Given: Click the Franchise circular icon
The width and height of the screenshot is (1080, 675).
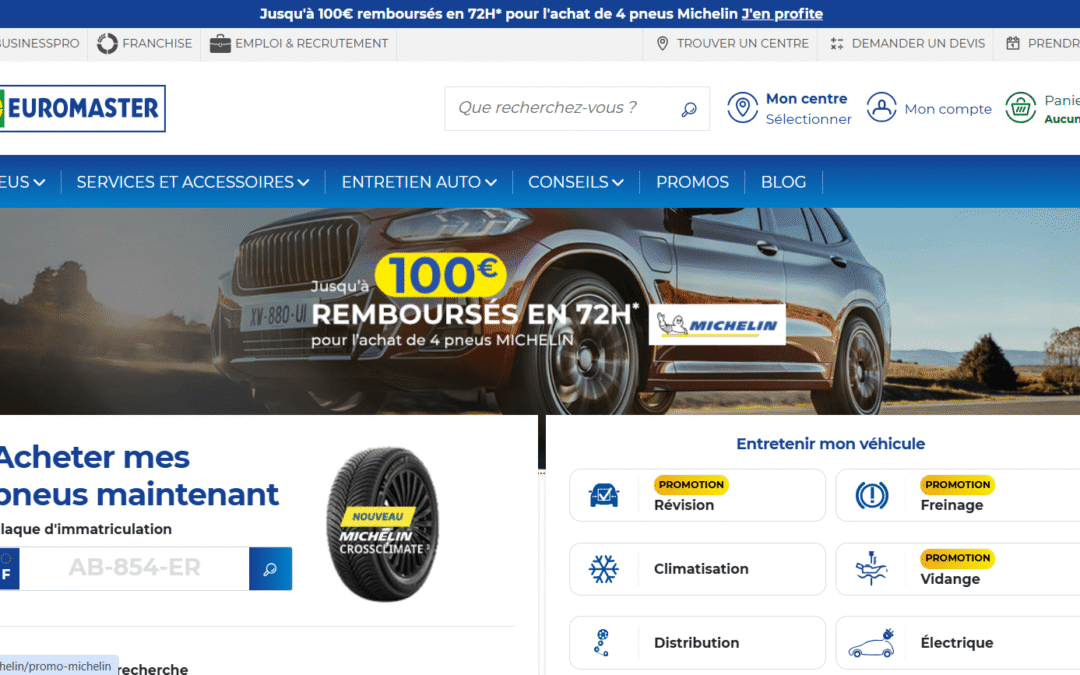Looking at the screenshot, I should tap(107, 43).
